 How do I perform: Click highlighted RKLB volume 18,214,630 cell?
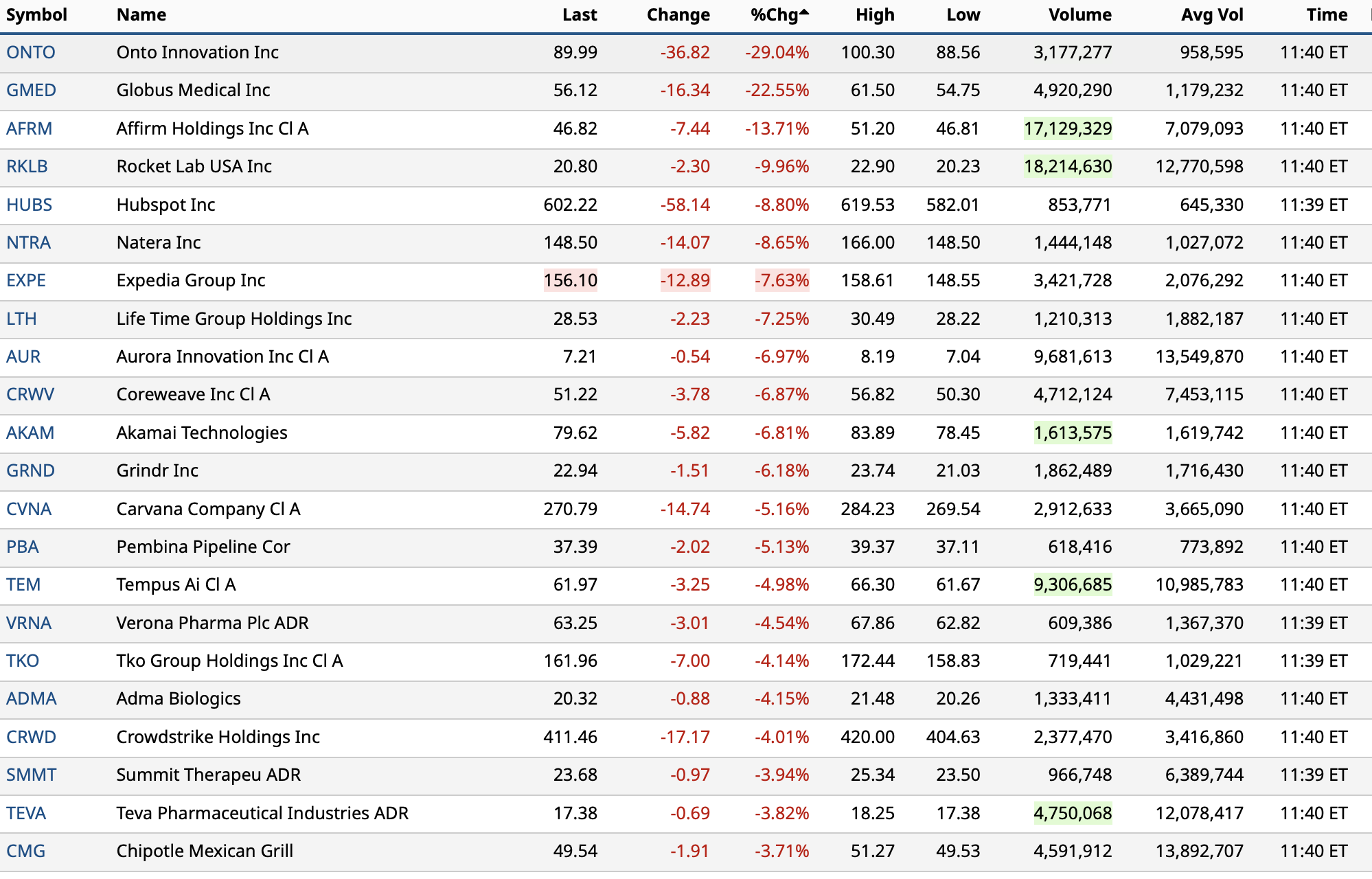coord(1067,167)
